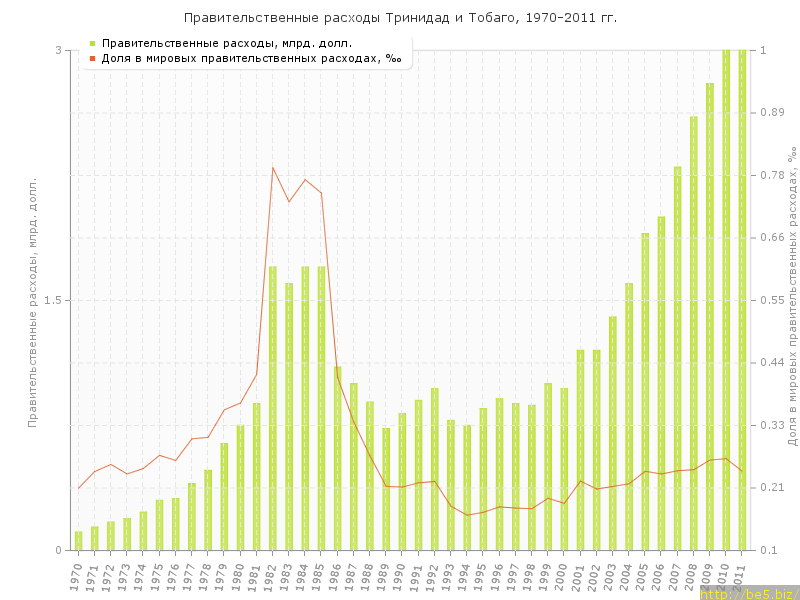Click the 1975 label on the x-axis

(x=157, y=576)
